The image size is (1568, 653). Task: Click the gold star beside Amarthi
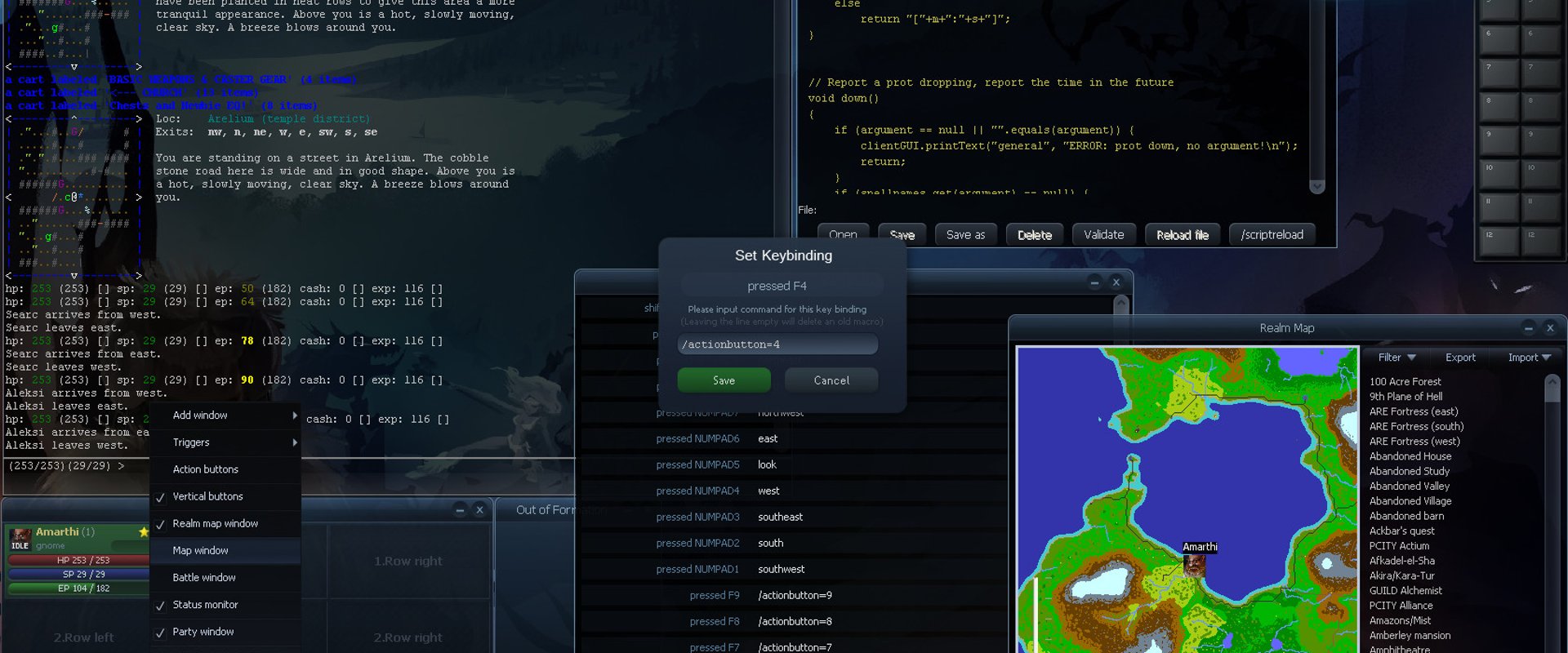(x=144, y=532)
